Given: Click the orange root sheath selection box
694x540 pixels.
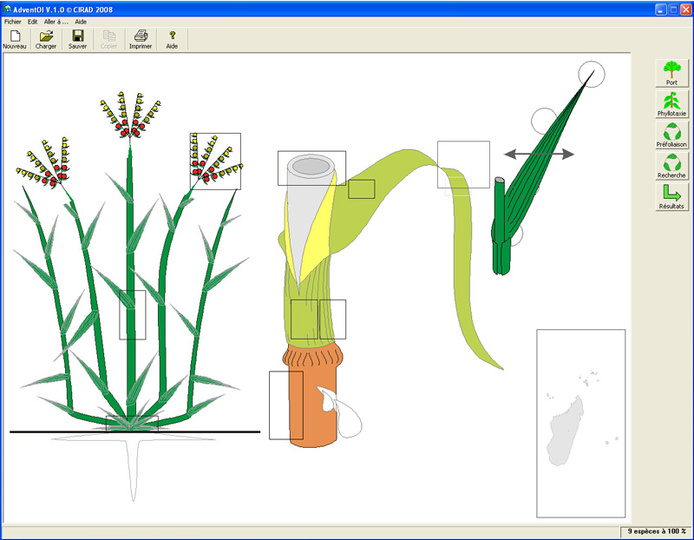Looking at the screenshot, I should (x=286, y=405).
